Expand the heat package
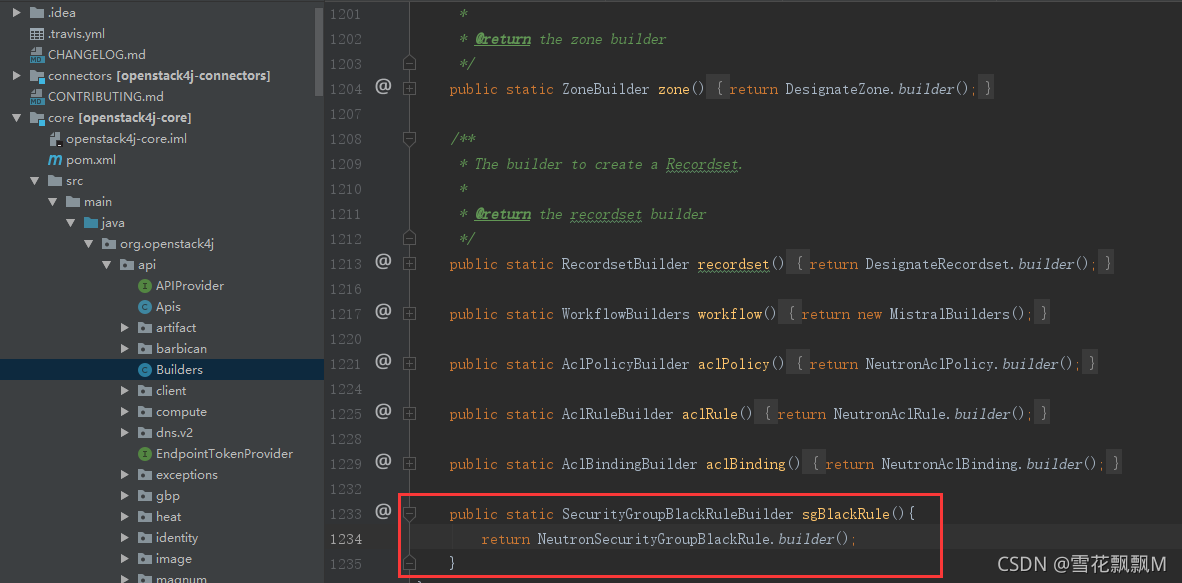The image size is (1182, 583). (x=125, y=517)
